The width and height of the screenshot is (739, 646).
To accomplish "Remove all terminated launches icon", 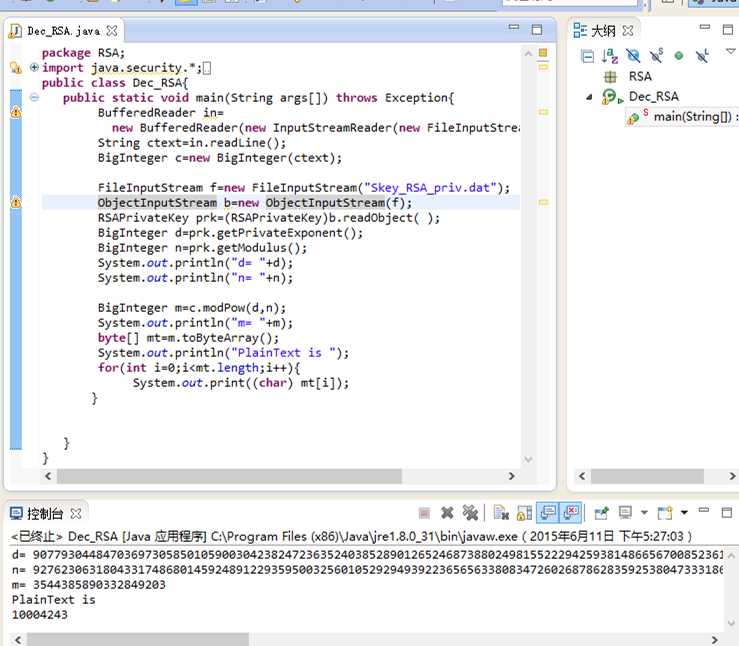I will point(470,513).
